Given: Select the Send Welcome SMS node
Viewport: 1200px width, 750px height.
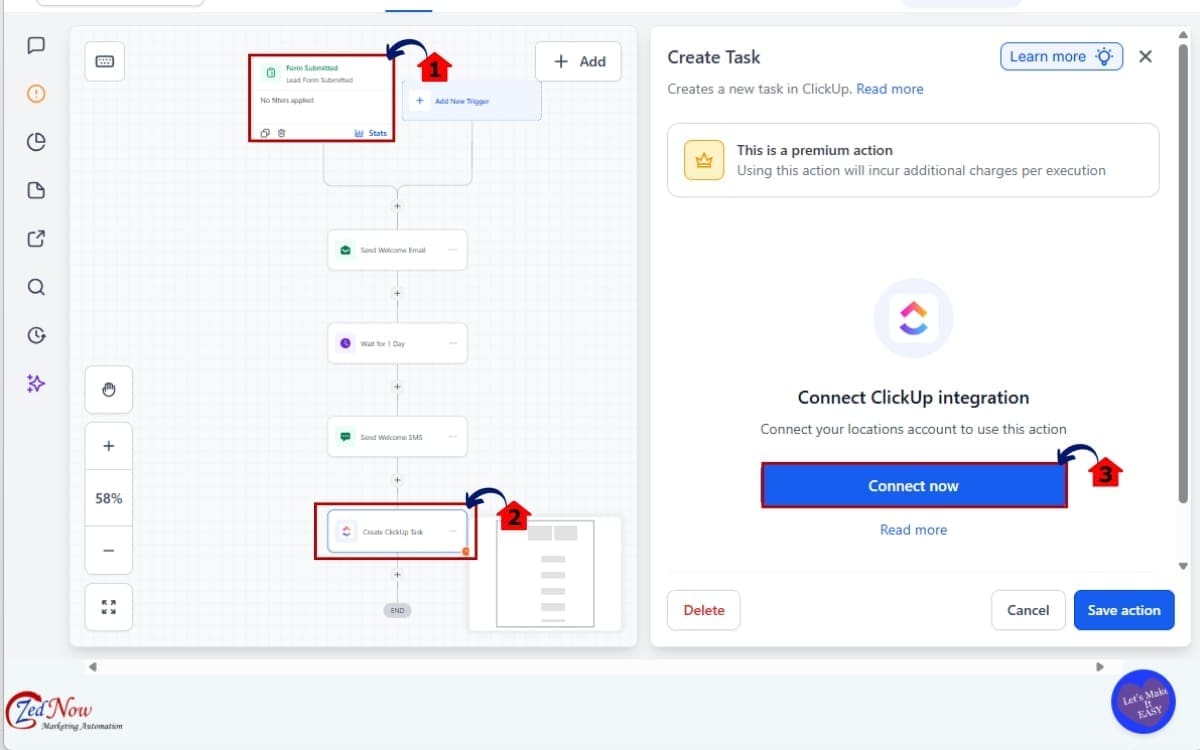Looking at the screenshot, I should click(397, 437).
